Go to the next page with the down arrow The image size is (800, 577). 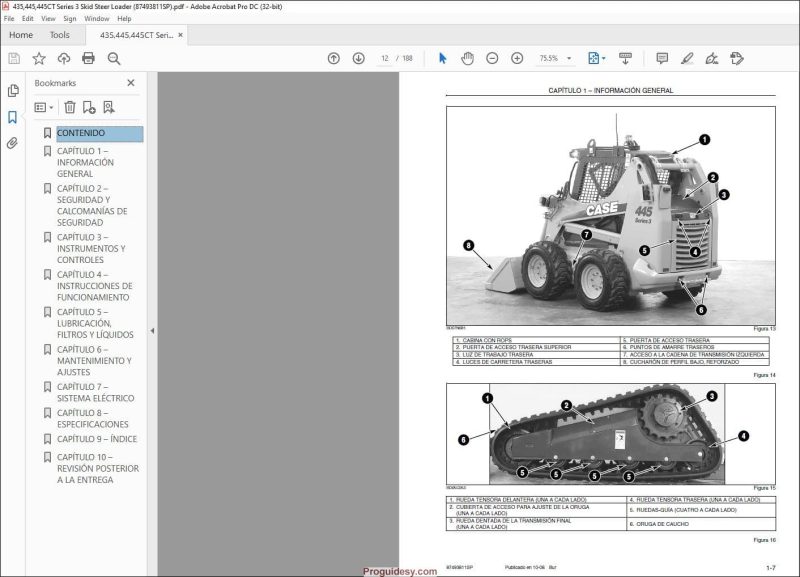tap(360, 57)
